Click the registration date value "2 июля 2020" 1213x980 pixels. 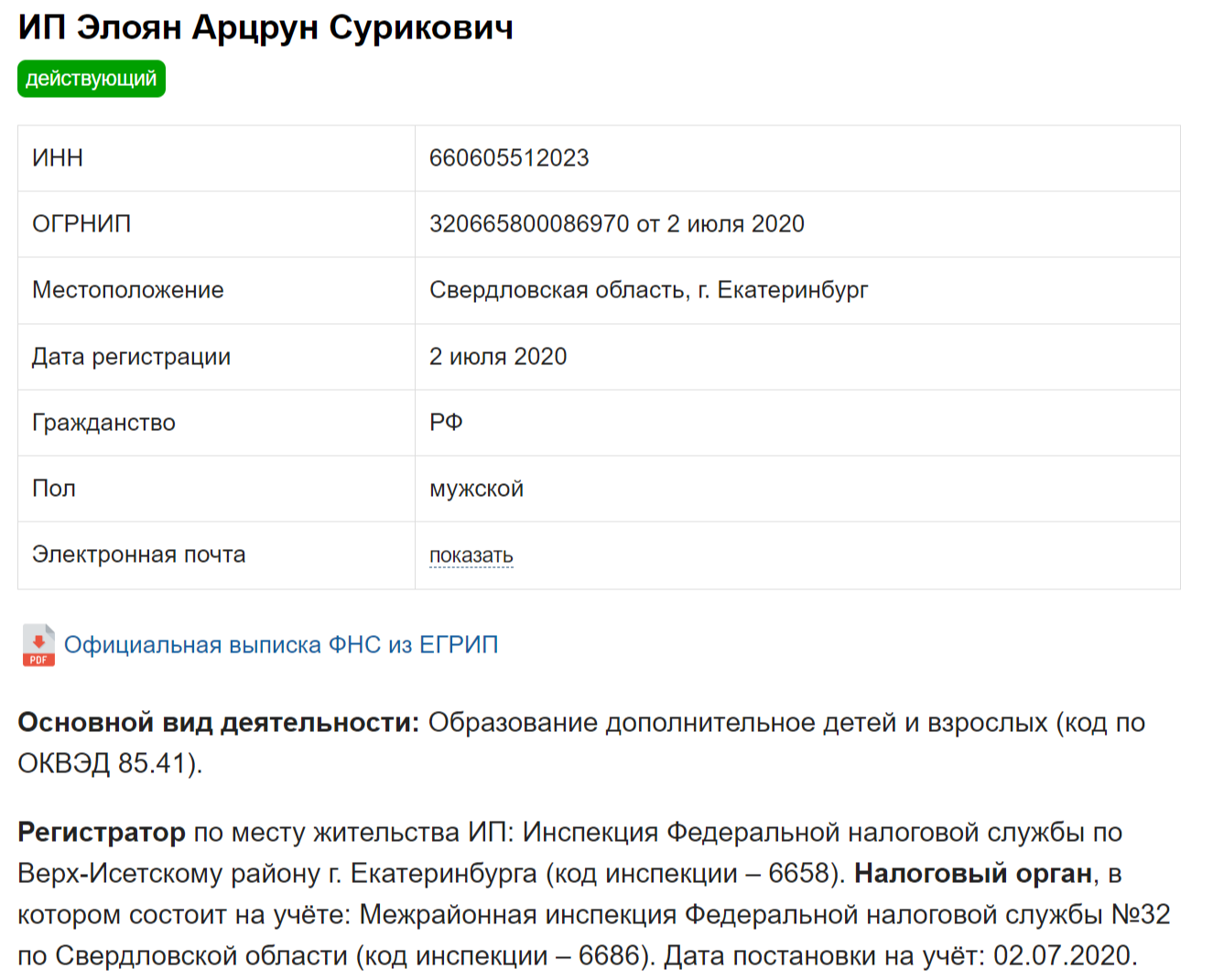(x=498, y=357)
